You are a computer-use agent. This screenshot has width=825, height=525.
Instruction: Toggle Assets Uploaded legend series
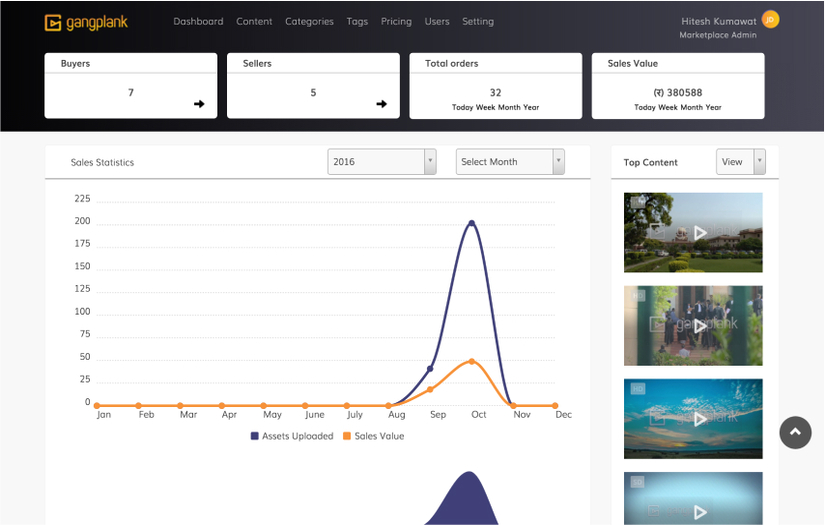[x=292, y=436]
